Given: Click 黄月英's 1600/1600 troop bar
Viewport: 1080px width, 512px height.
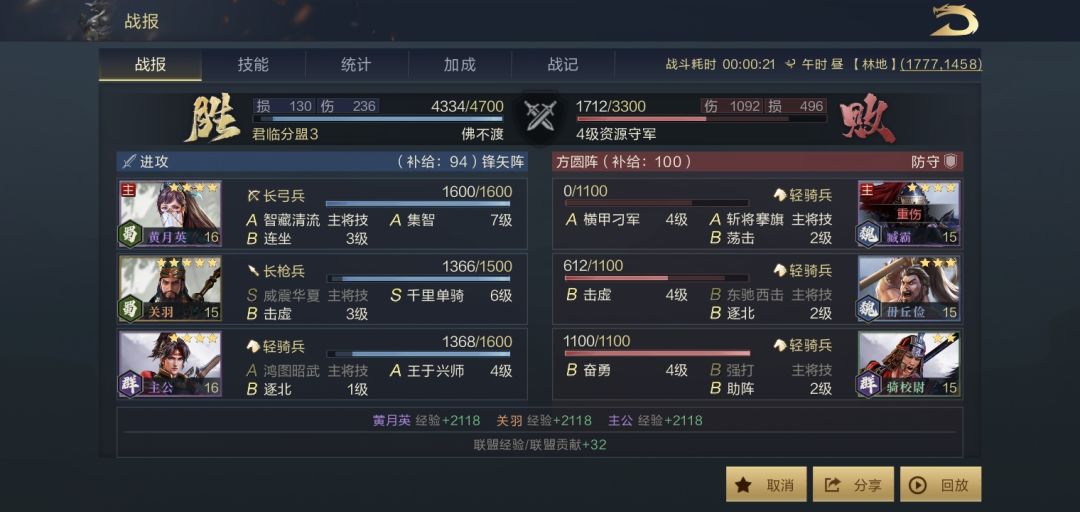Looking at the screenshot, I should [418, 204].
